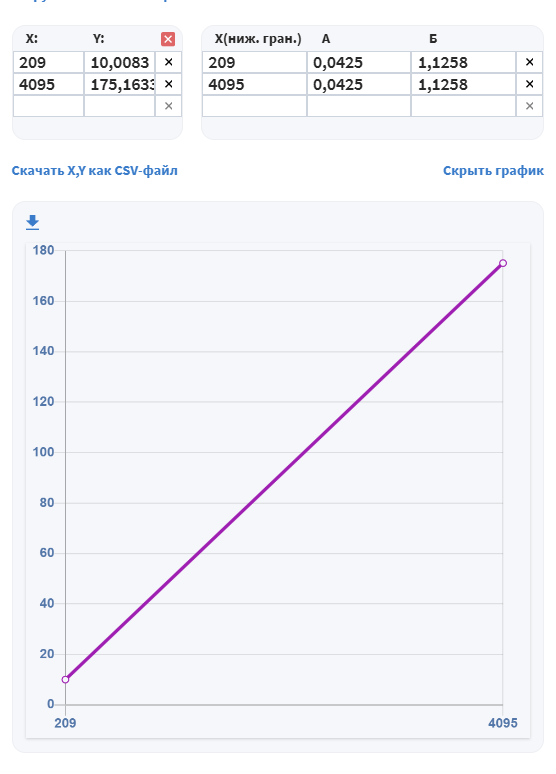Click the delete X in empty coefficients row
Image resolution: width=556 pixels, height=774 pixels.
pos(529,106)
